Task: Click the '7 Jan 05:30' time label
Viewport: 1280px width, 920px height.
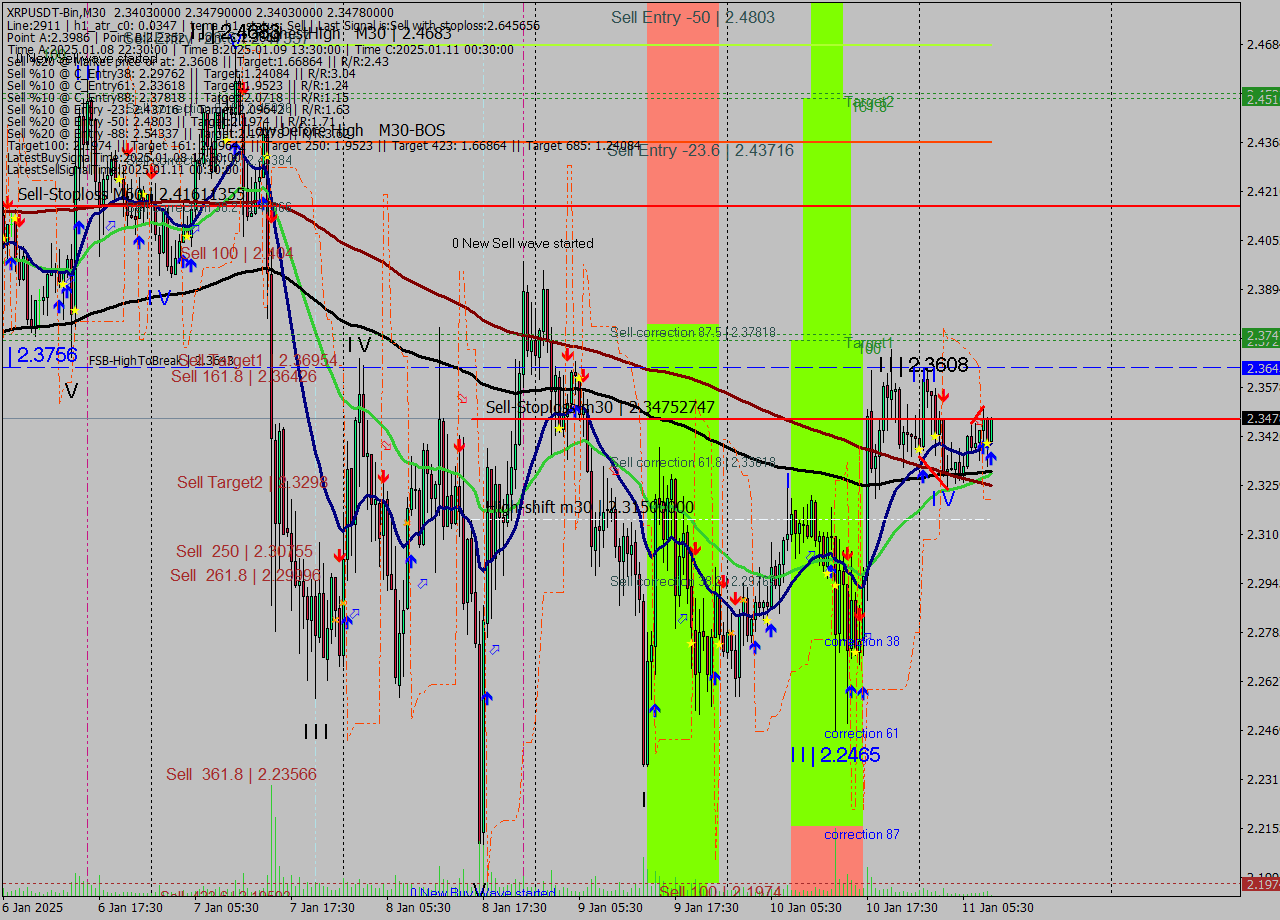Action: point(226,908)
